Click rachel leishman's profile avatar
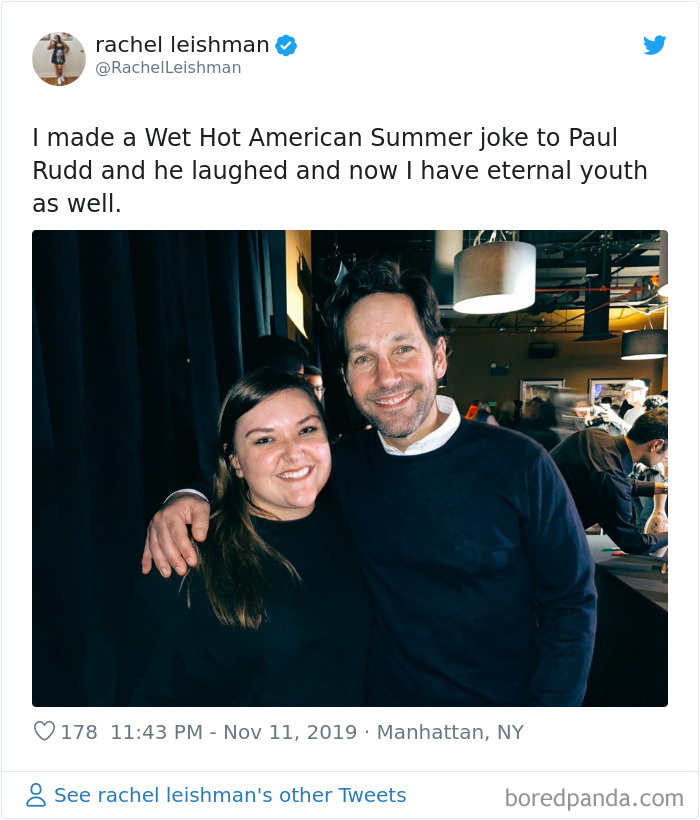The image size is (700, 820). click(59, 58)
